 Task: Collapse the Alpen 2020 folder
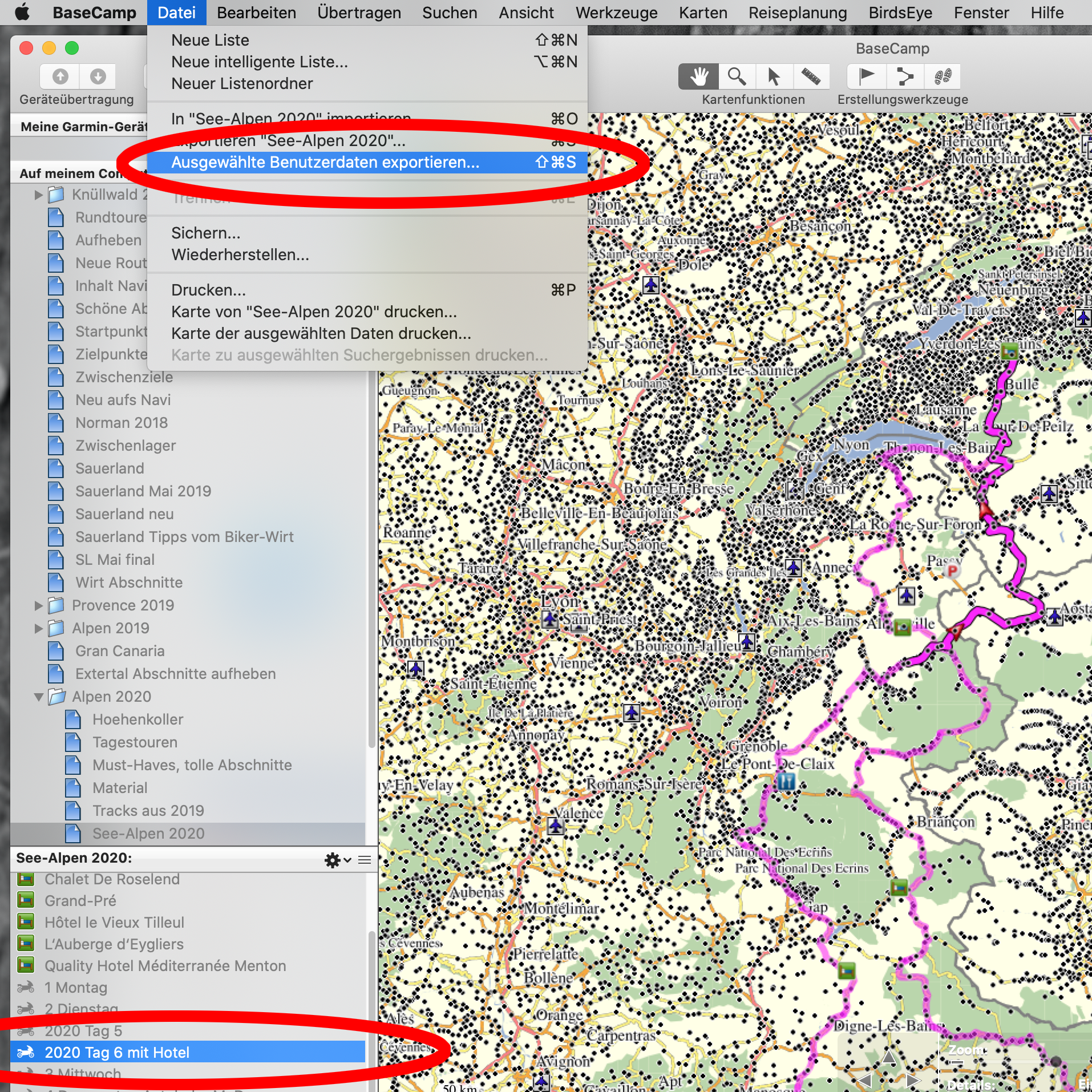point(38,697)
